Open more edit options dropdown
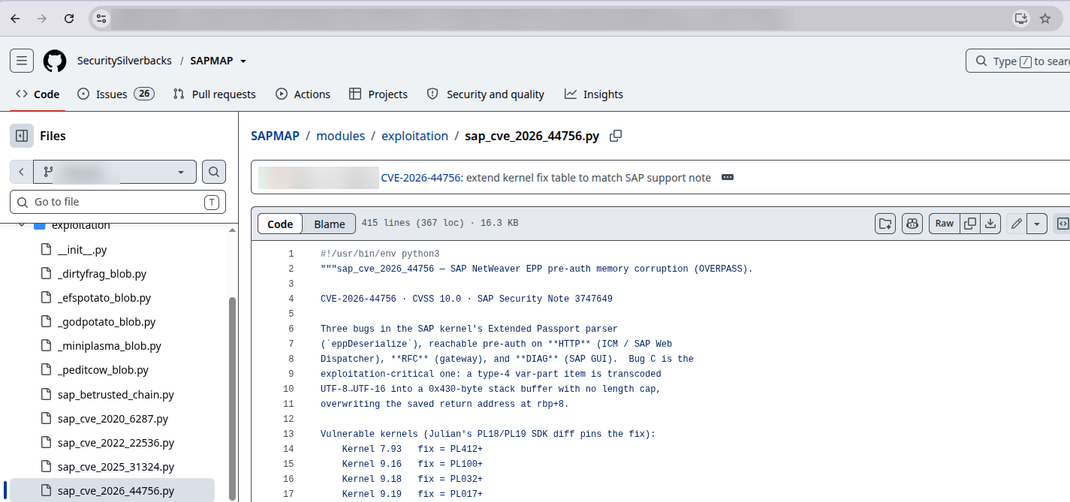The width and height of the screenshot is (1070, 502). pyautogui.click(x=1037, y=223)
